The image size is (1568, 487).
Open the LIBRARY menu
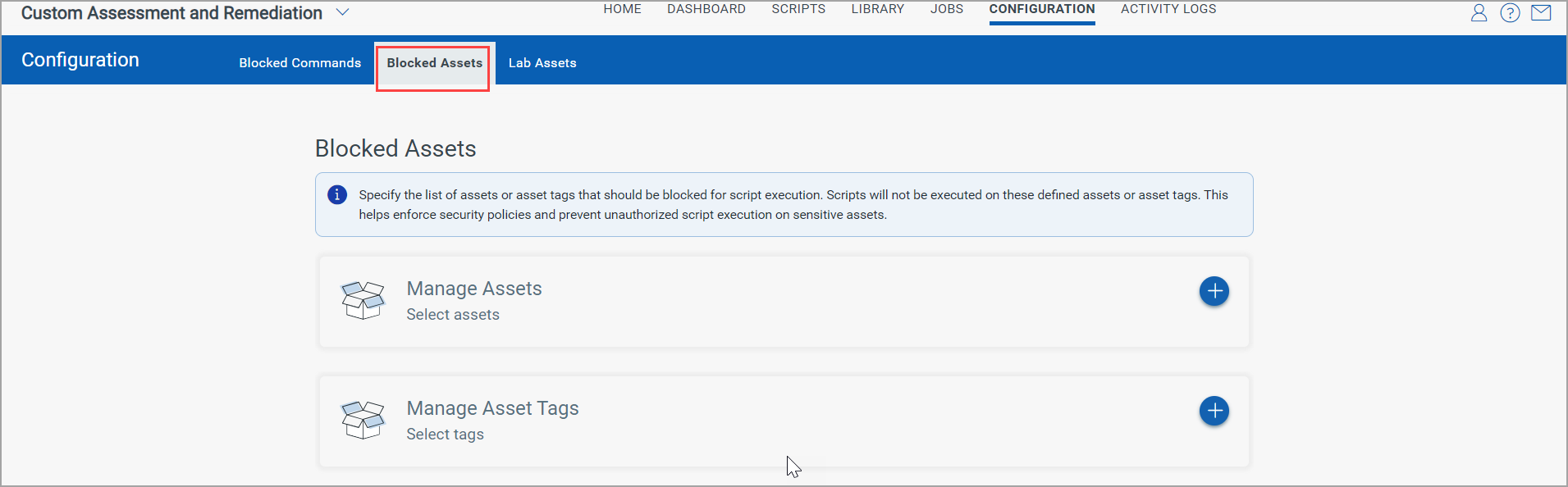(877, 9)
